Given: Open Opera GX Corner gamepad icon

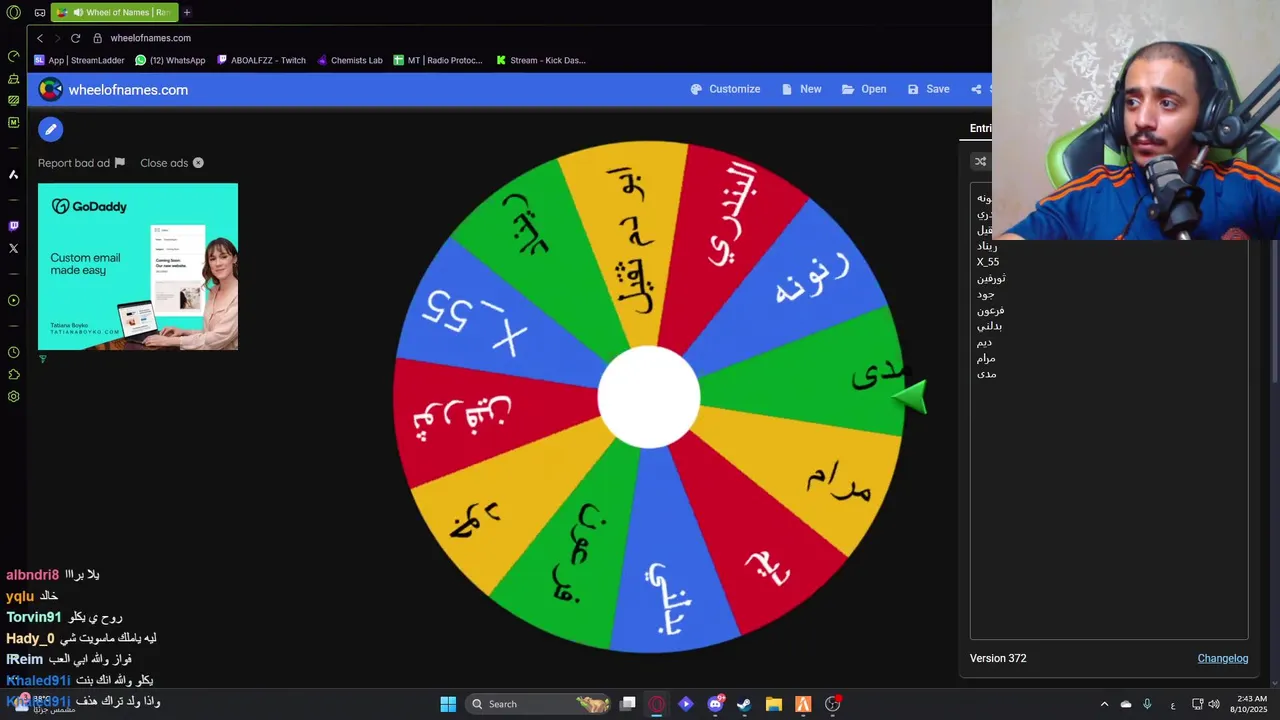Looking at the screenshot, I should click(x=39, y=13).
